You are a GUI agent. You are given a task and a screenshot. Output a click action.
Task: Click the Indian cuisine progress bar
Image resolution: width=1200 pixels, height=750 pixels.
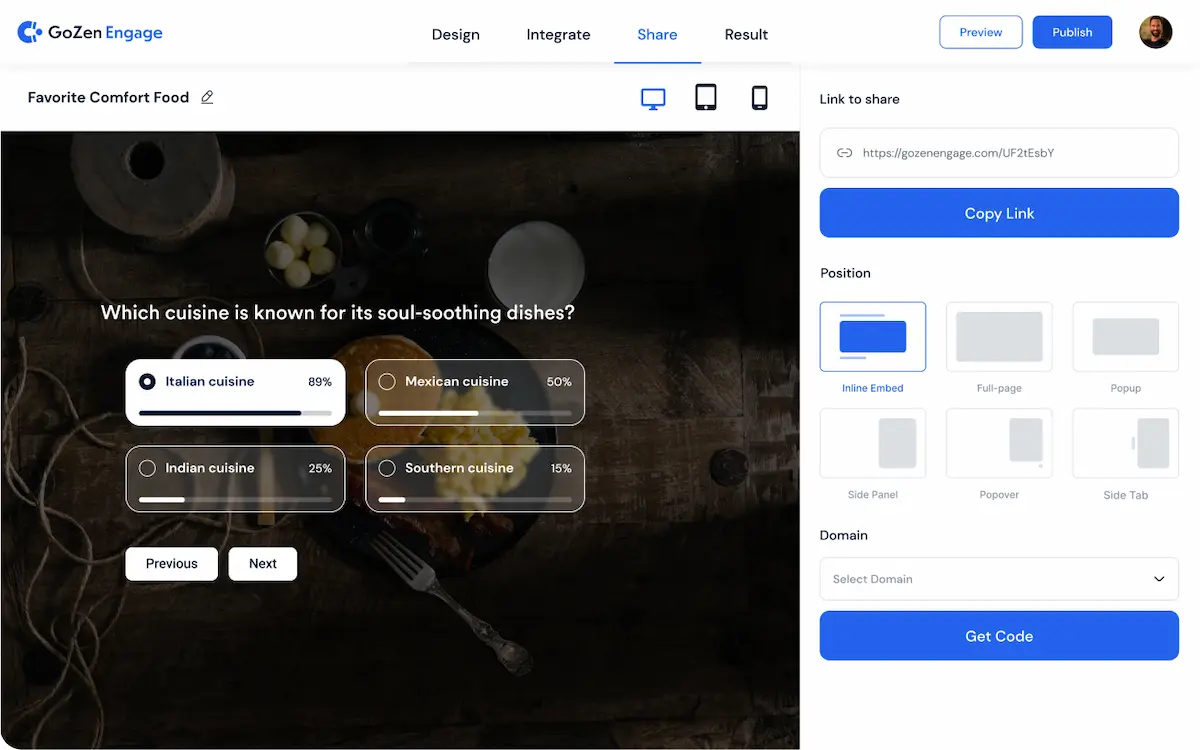click(x=235, y=499)
